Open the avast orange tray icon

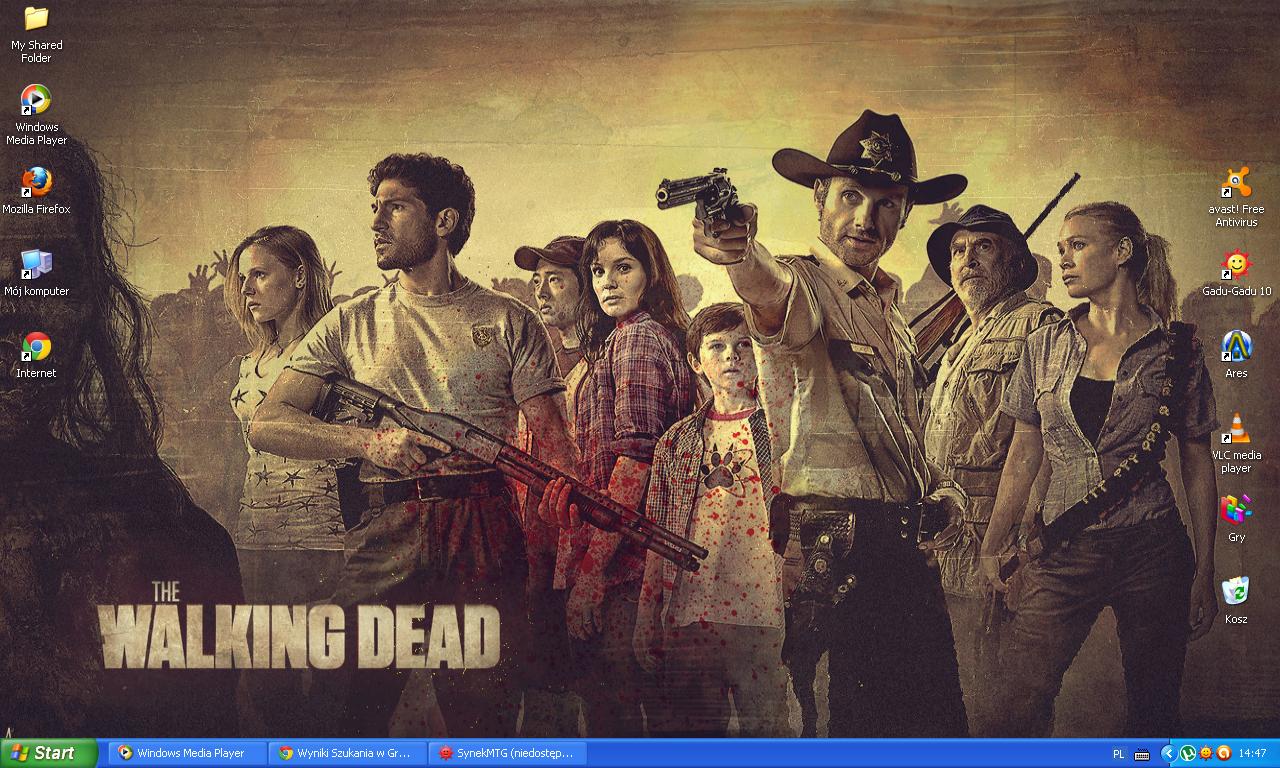point(1223,753)
